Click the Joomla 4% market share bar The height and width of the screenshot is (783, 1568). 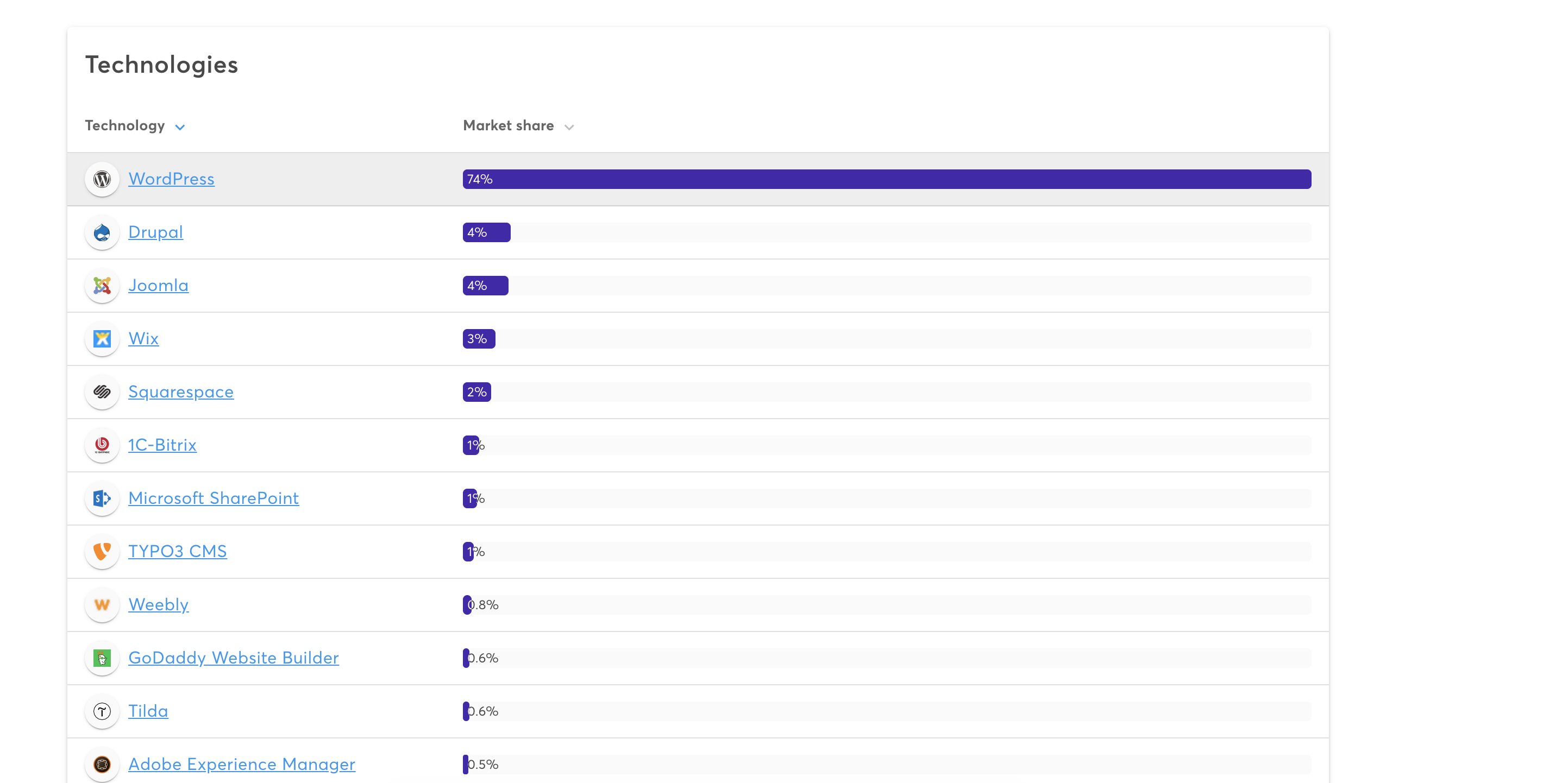point(485,286)
